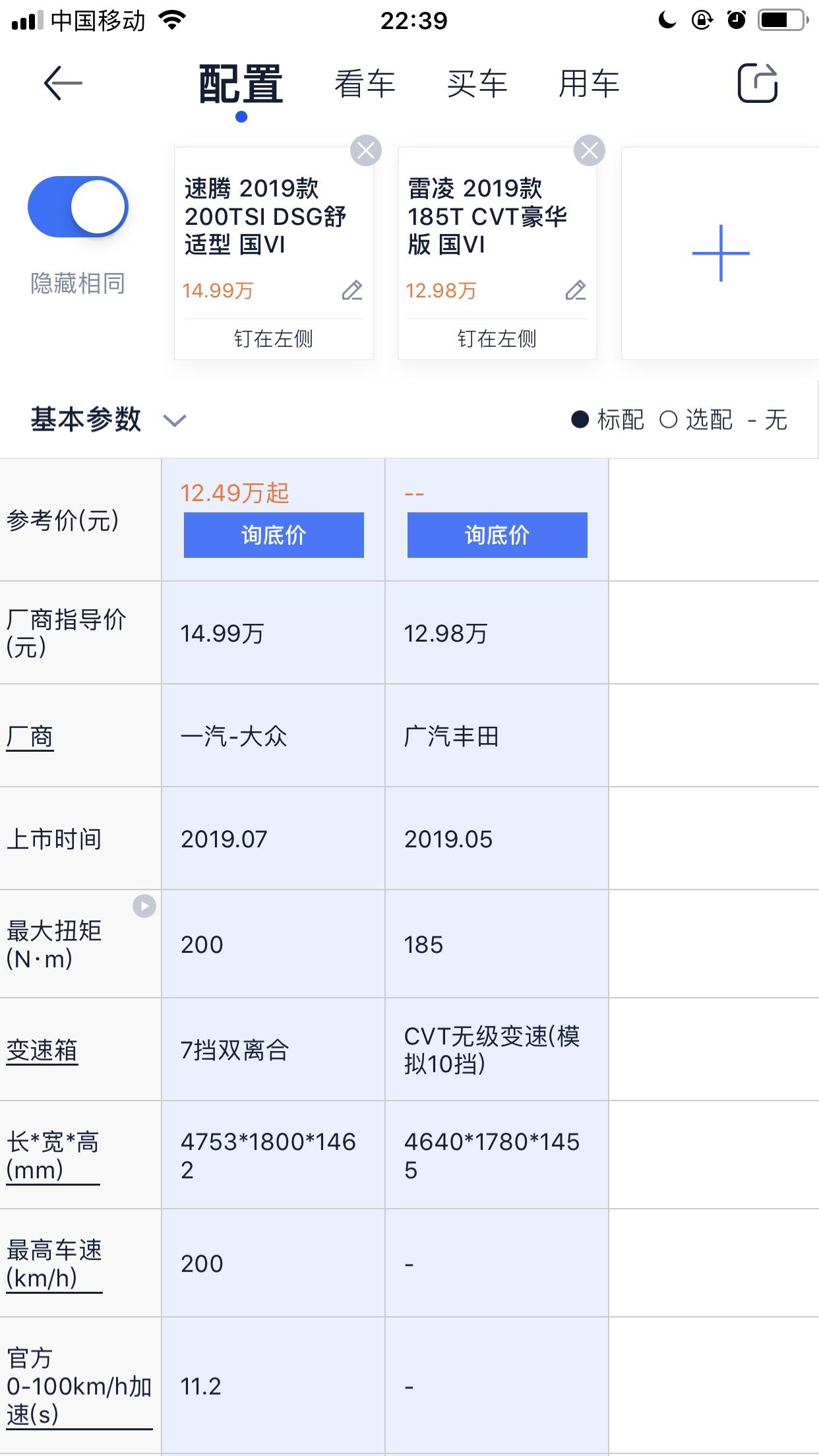The height and width of the screenshot is (1456, 819).
Task: Remove the 速腾 2019款 car card
Action: coord(366,151)
